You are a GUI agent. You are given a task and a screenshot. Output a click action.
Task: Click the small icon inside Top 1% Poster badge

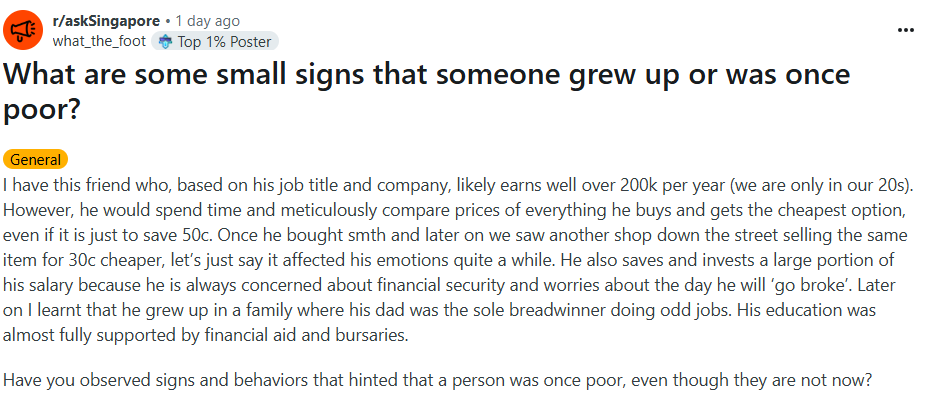pos(166,42)
